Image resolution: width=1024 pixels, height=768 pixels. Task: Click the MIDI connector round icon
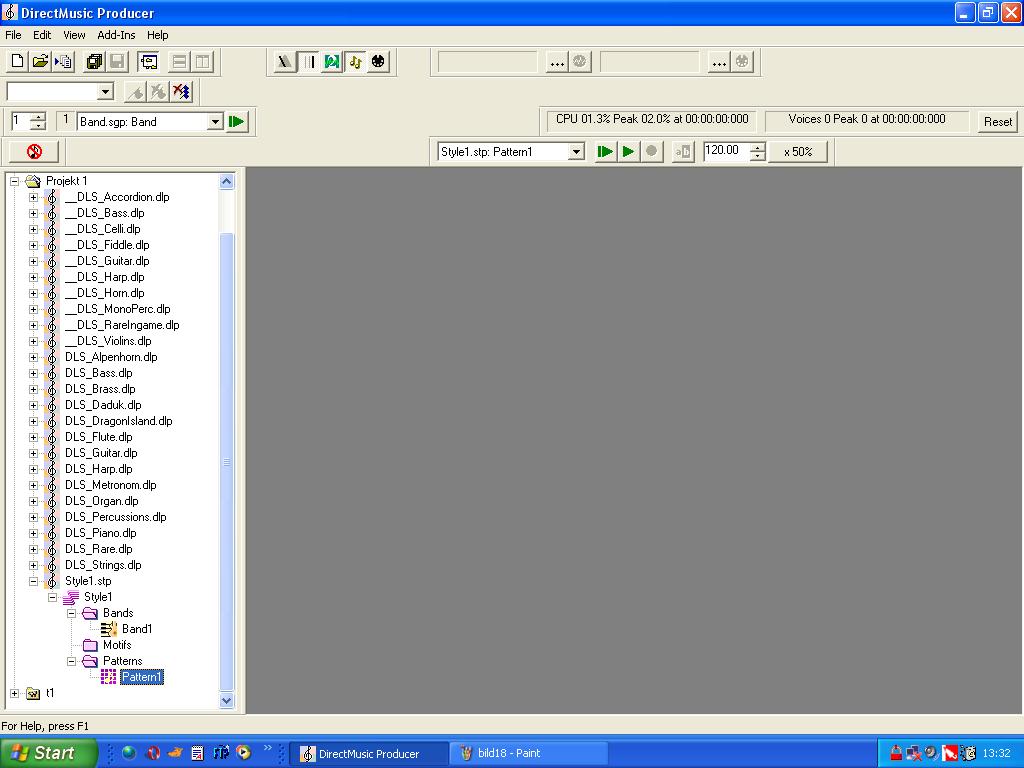point(378,62)
